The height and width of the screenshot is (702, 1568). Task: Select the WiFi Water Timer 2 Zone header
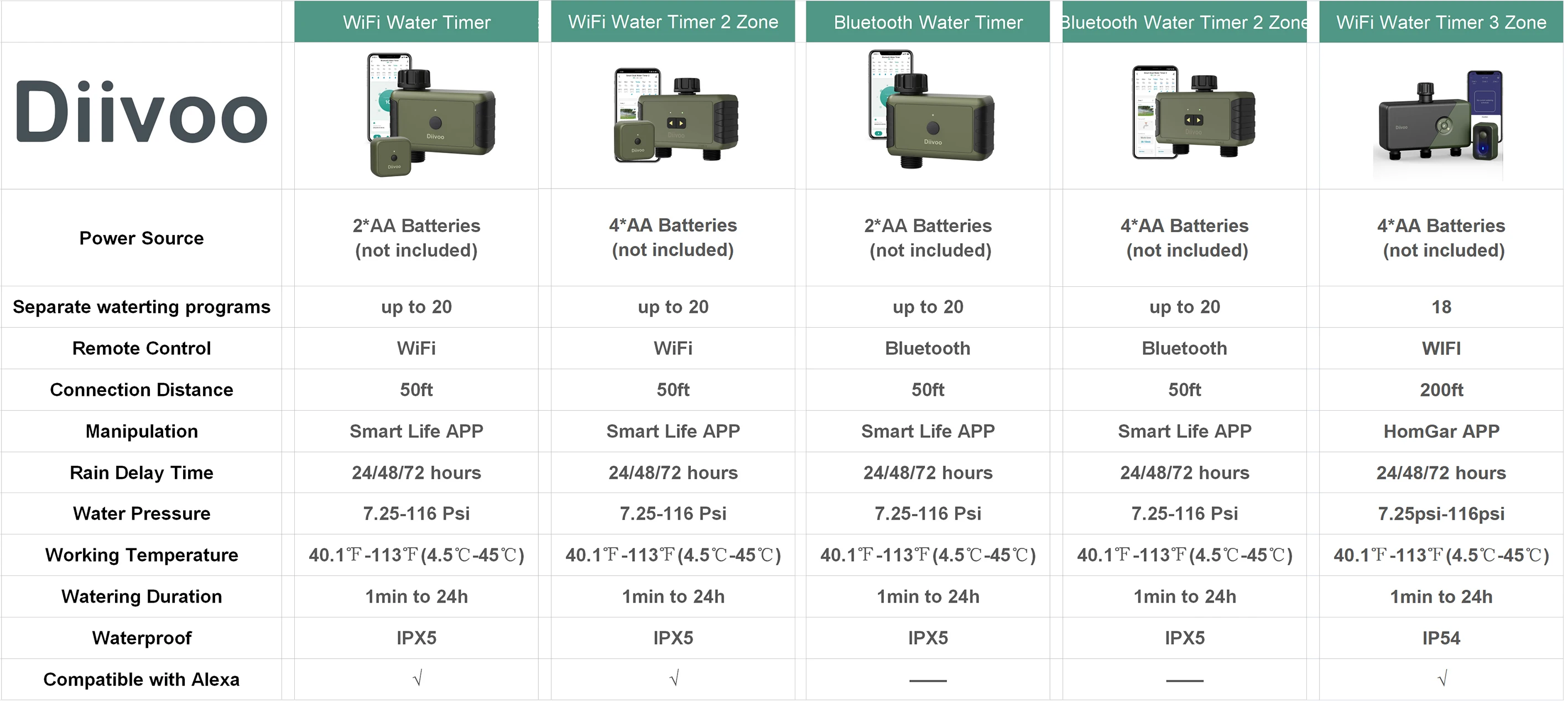(x=674, y=22)
